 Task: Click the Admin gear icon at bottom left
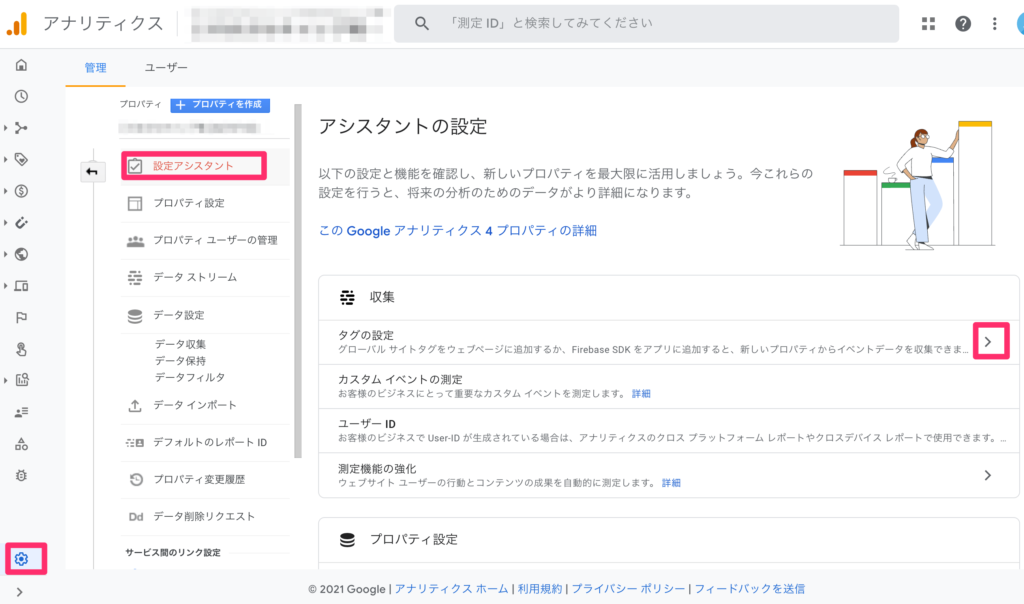tap(22, 558)
